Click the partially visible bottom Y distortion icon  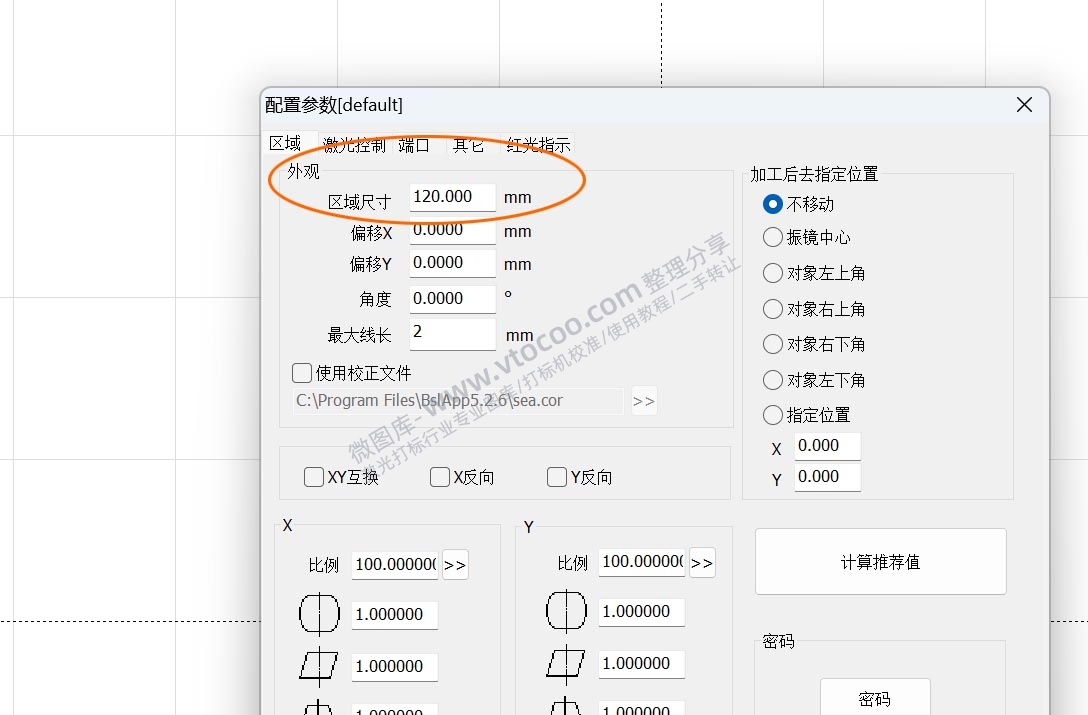[565, 708]
